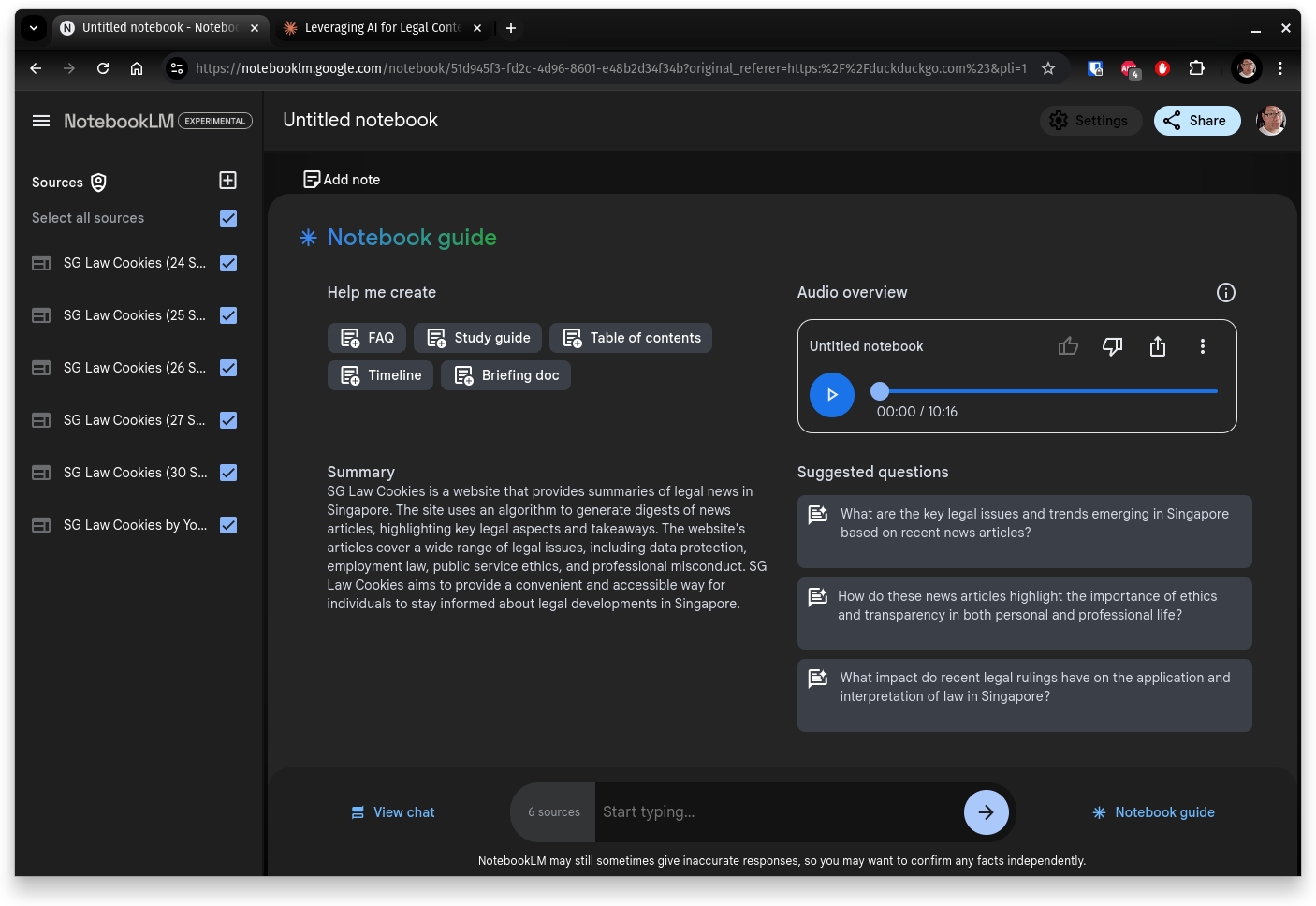Select question about ethics and transparency
This screenshot has height=906, width=1316.
pos(1025,613)
